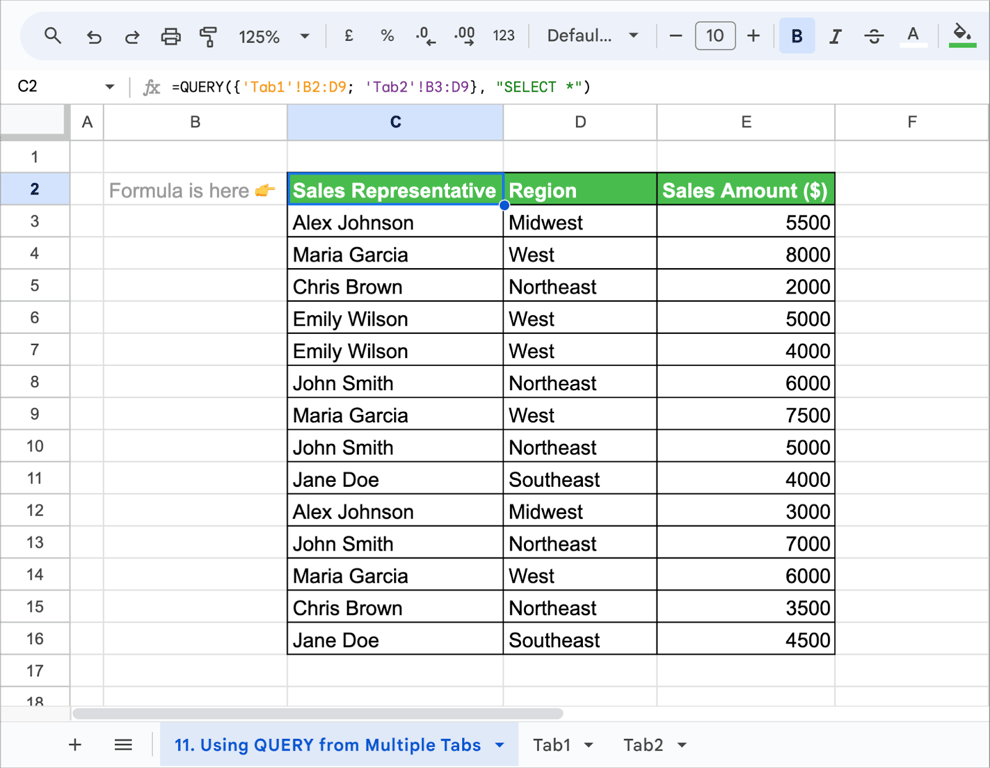Image resolution: width=990 pixels, height=768 pixels.
Task: Select column C header
Action: pos(395,122)
